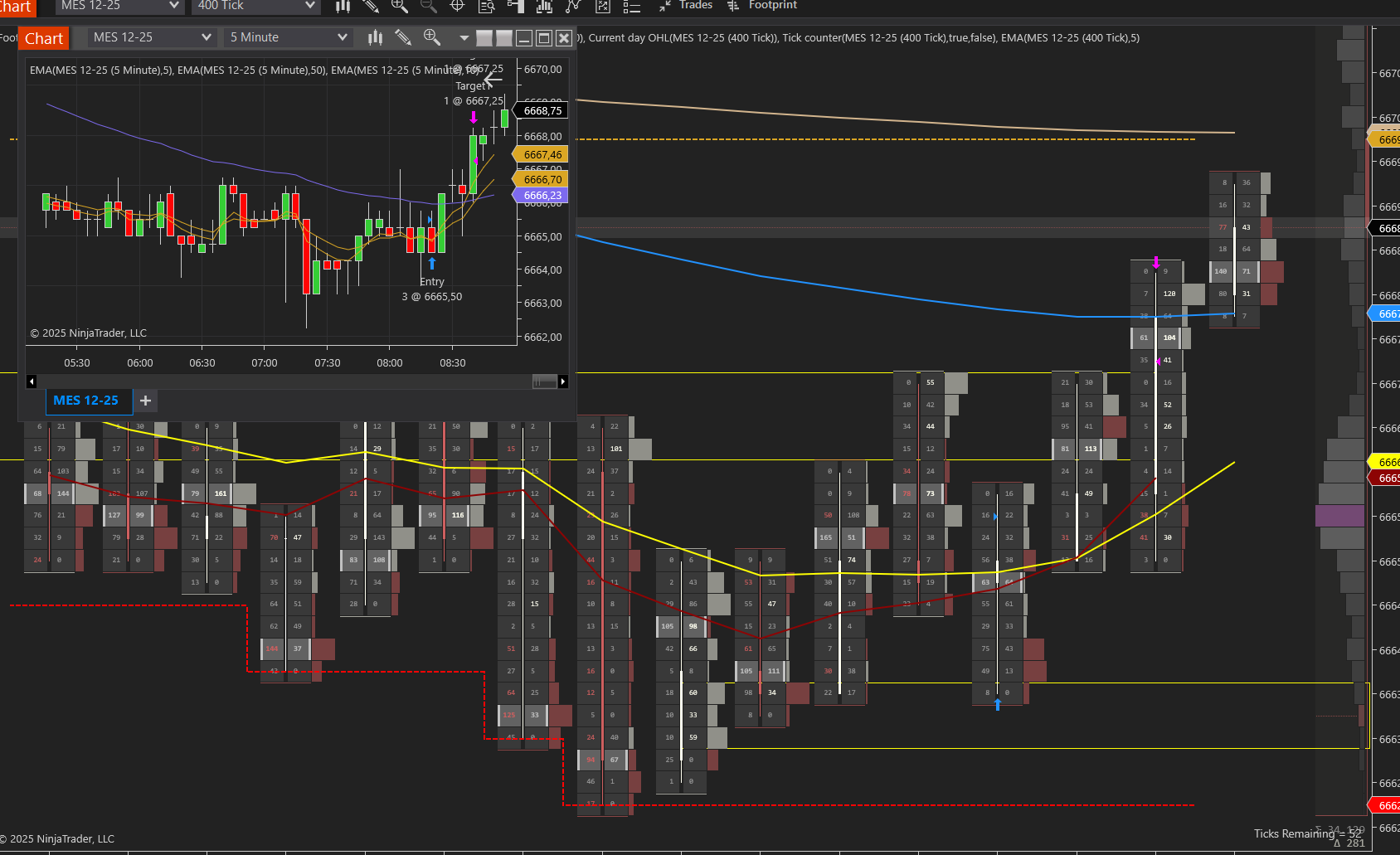Enable the crosshair tool in the main toolbar
The height and width of the screenshot is (855, 1400).
coord(457,6)
